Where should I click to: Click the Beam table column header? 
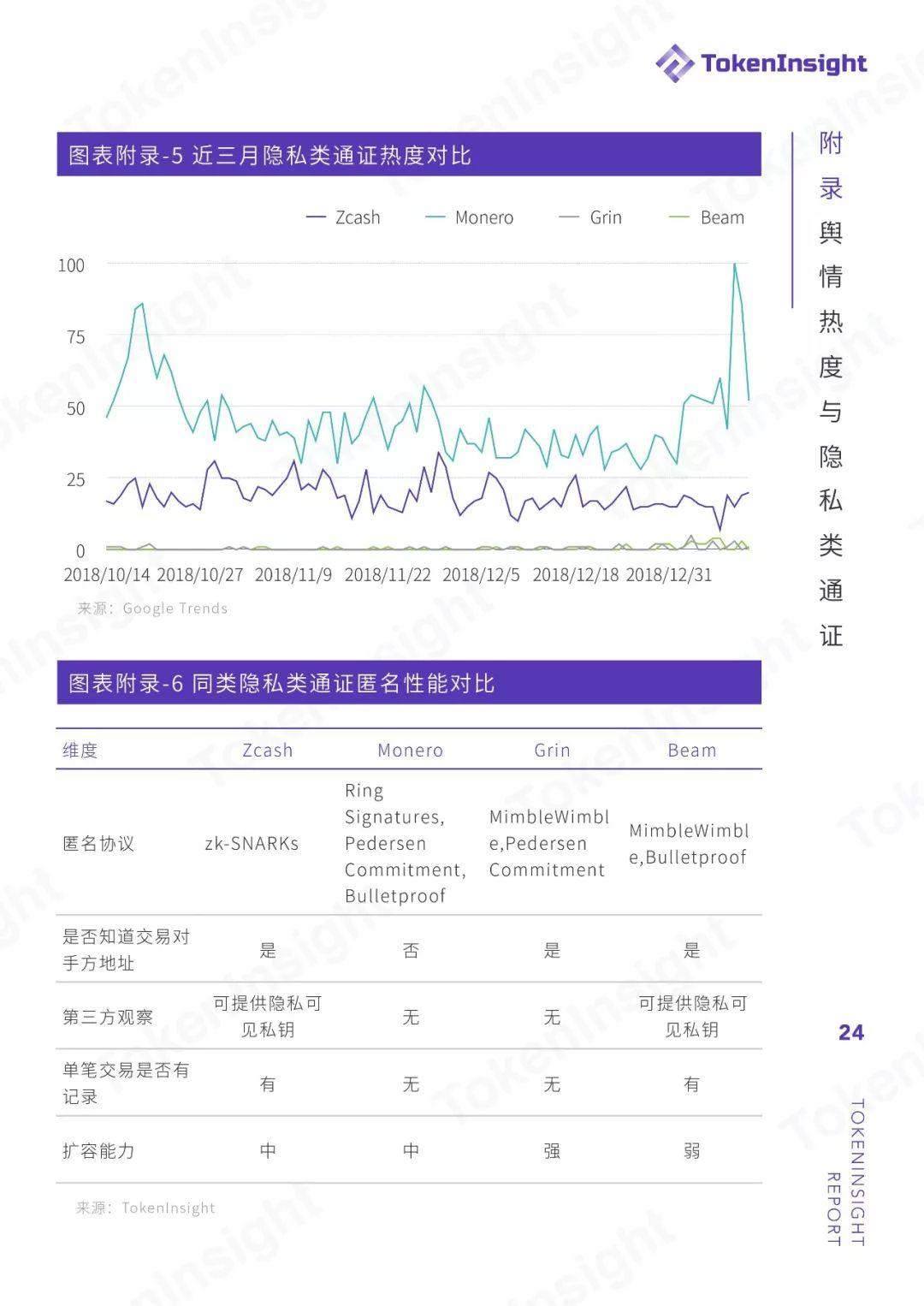[692, 751]
